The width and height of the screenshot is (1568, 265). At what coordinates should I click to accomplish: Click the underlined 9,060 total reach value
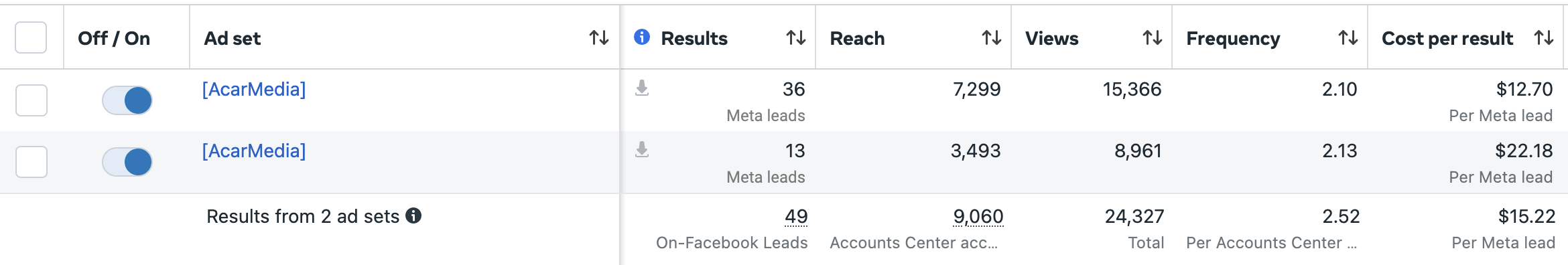click(x=978, y=217)
